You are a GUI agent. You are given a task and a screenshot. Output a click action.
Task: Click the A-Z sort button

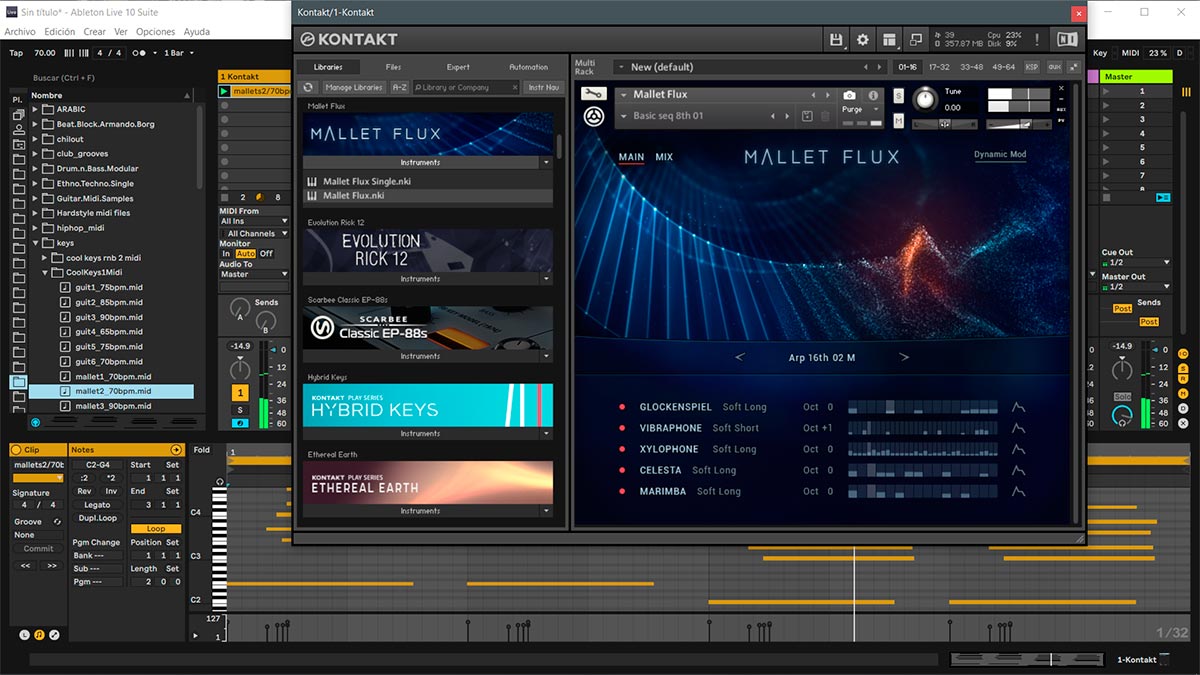(x=399, y=87)
